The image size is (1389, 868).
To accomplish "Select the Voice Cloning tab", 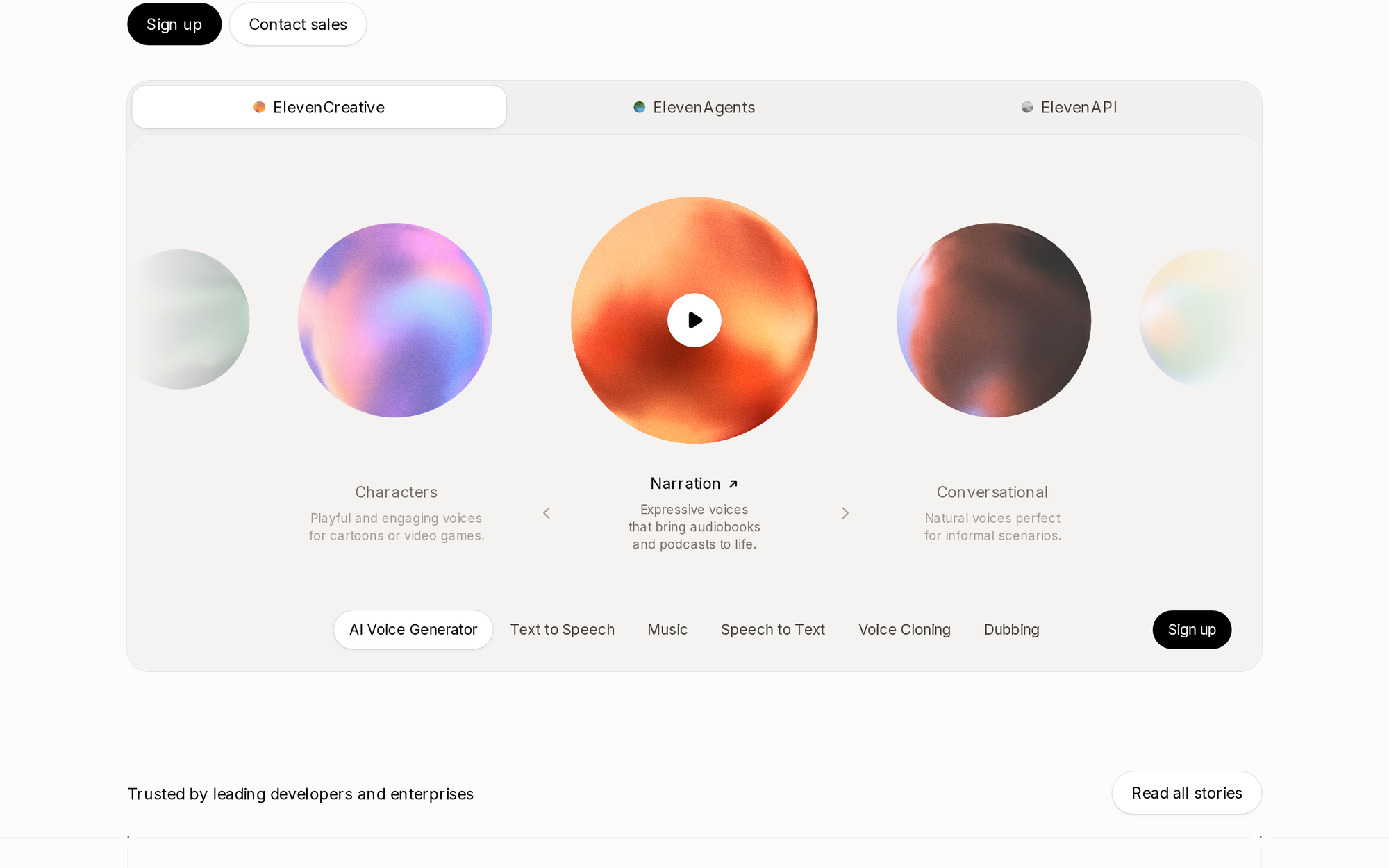I will [x=904, y=630].
